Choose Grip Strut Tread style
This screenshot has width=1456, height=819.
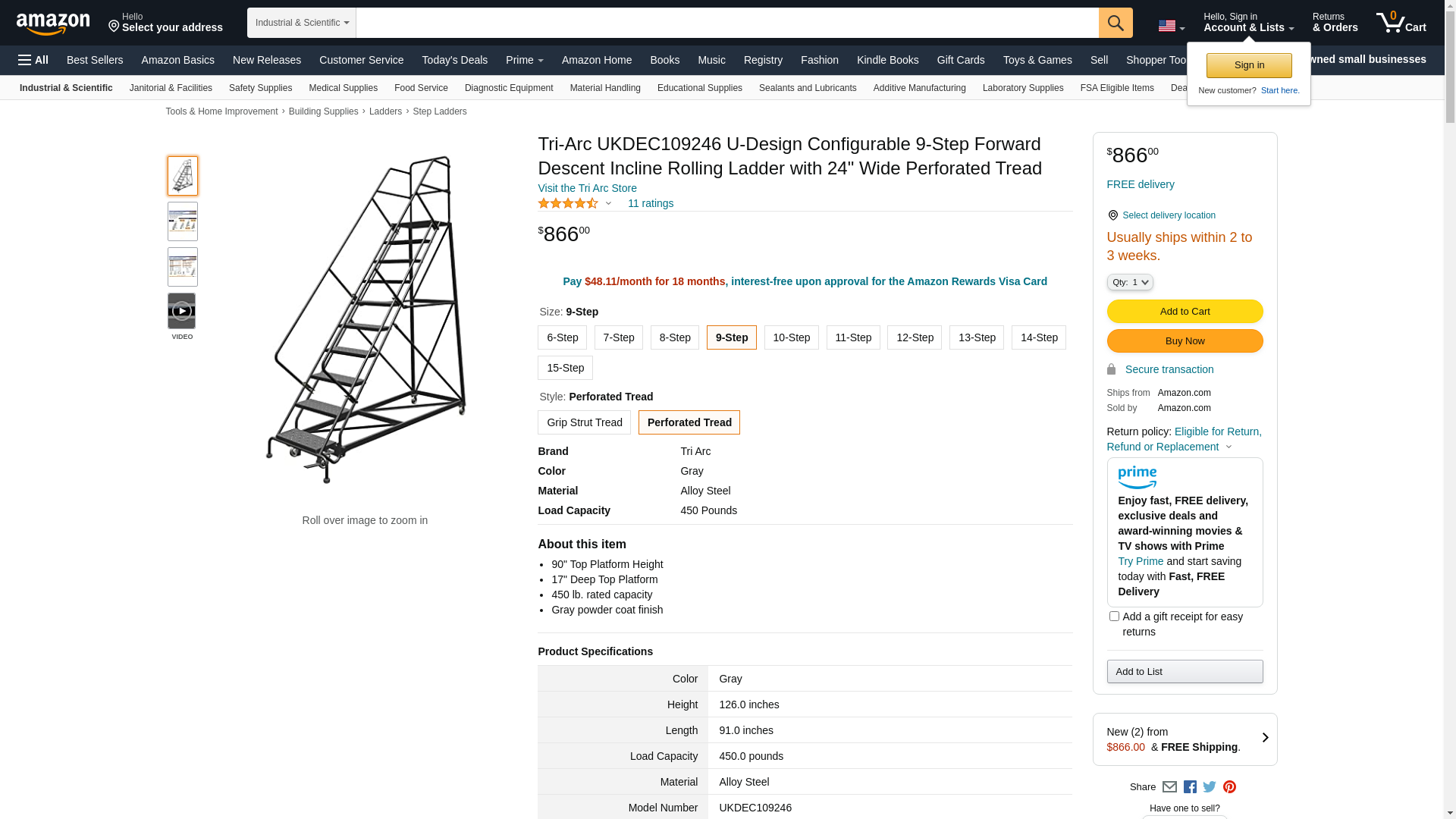(584, 422)
